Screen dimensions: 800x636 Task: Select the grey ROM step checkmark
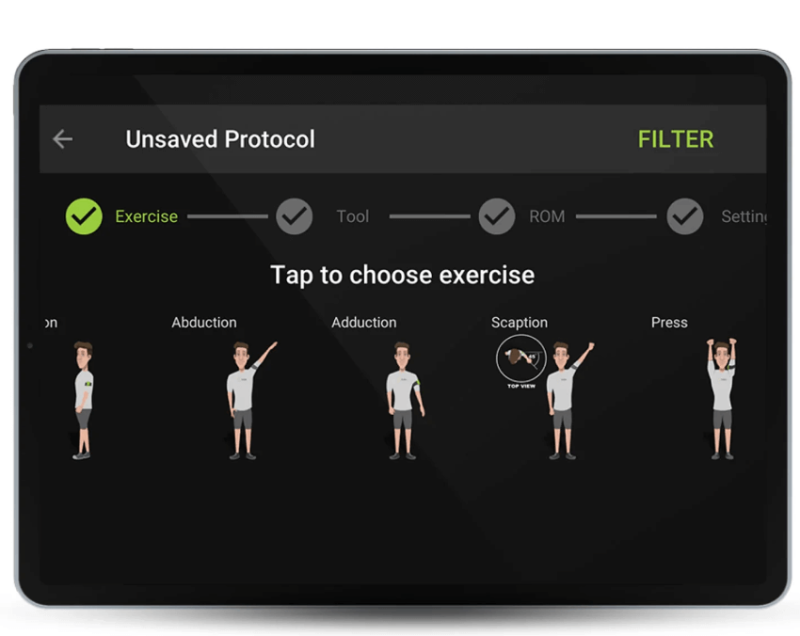pos(496,216)
